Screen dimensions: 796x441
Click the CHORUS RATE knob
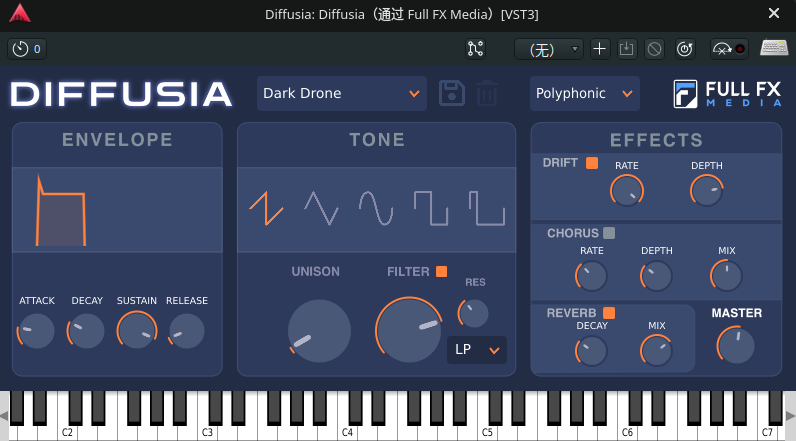click(x=591, y=276)
